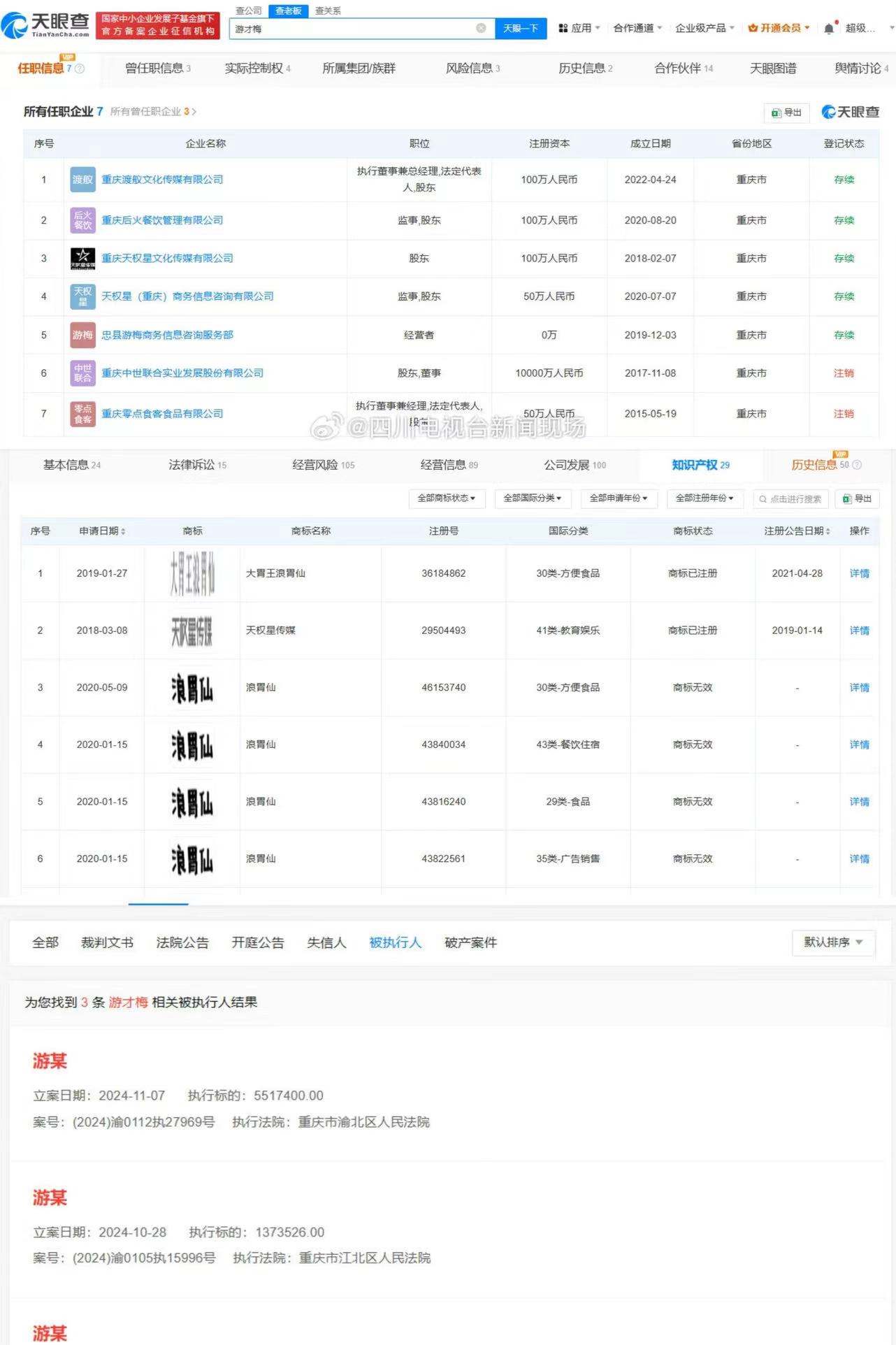Open the 全部国际分类 dropdown filter
Screen dimensions: 896x1345
click(x=533, y=498)
